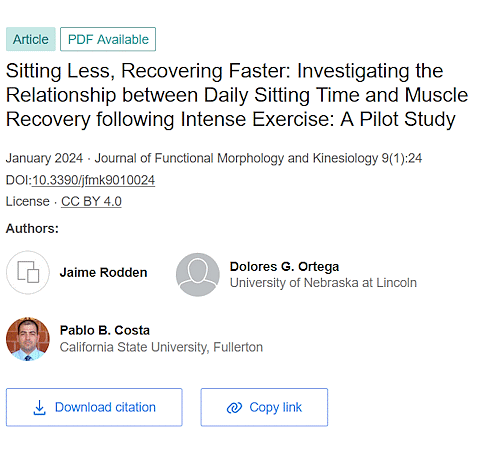Click the Authors: label
The height and width of the screenshot is (452, 490).
[x=32, y=229]
